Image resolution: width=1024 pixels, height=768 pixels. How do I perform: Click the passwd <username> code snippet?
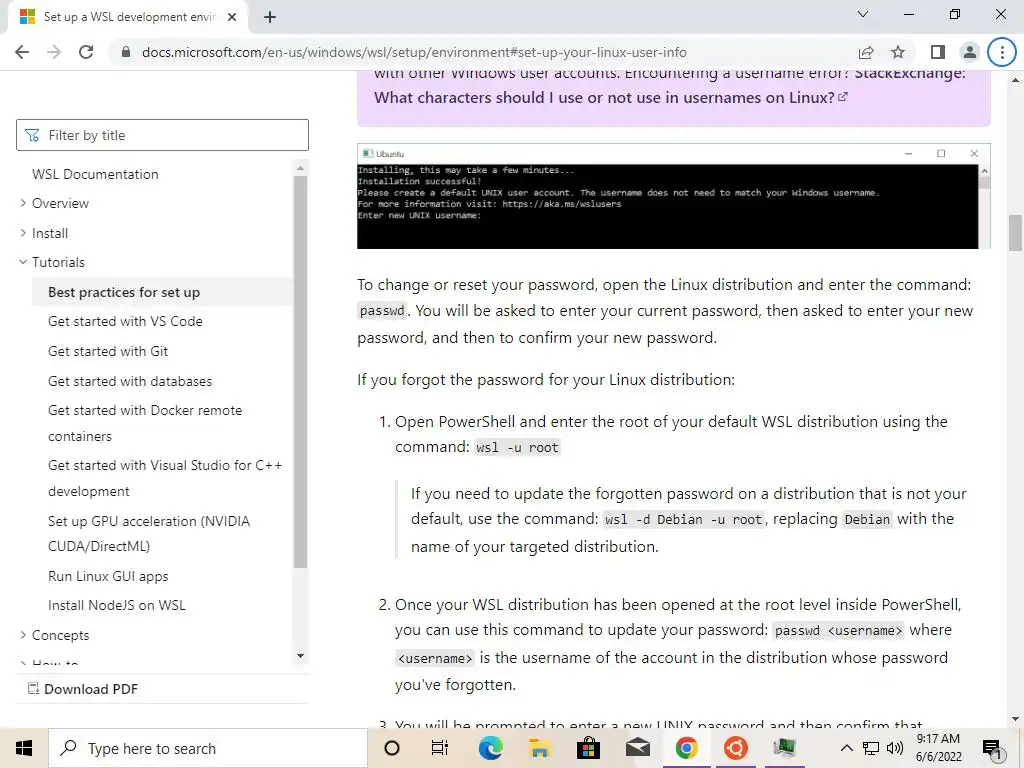[839, 630]
